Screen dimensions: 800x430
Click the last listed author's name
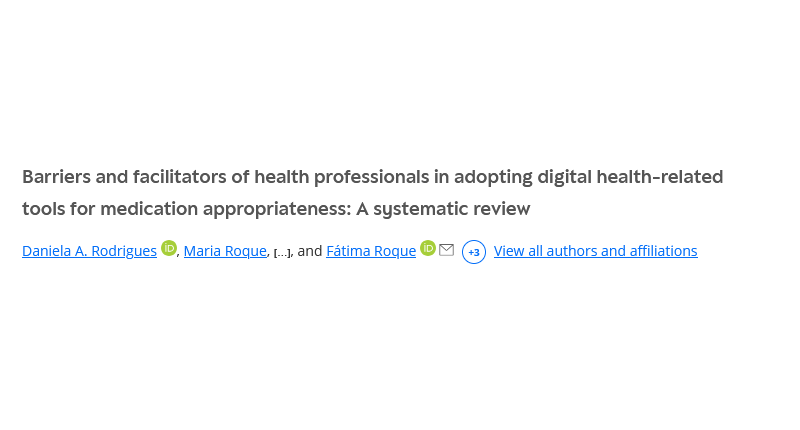click(371, 251)
